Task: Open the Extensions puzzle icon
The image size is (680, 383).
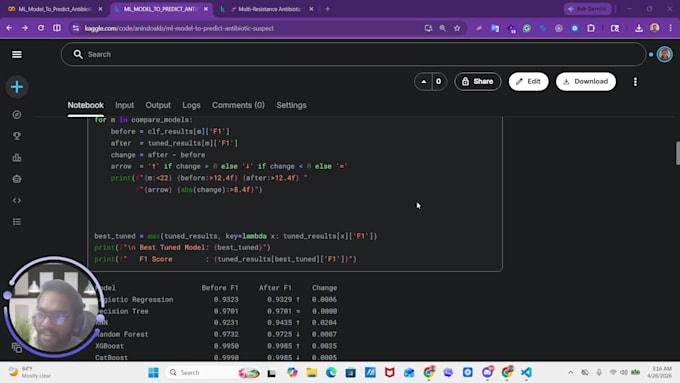Action: pos(591,28)
